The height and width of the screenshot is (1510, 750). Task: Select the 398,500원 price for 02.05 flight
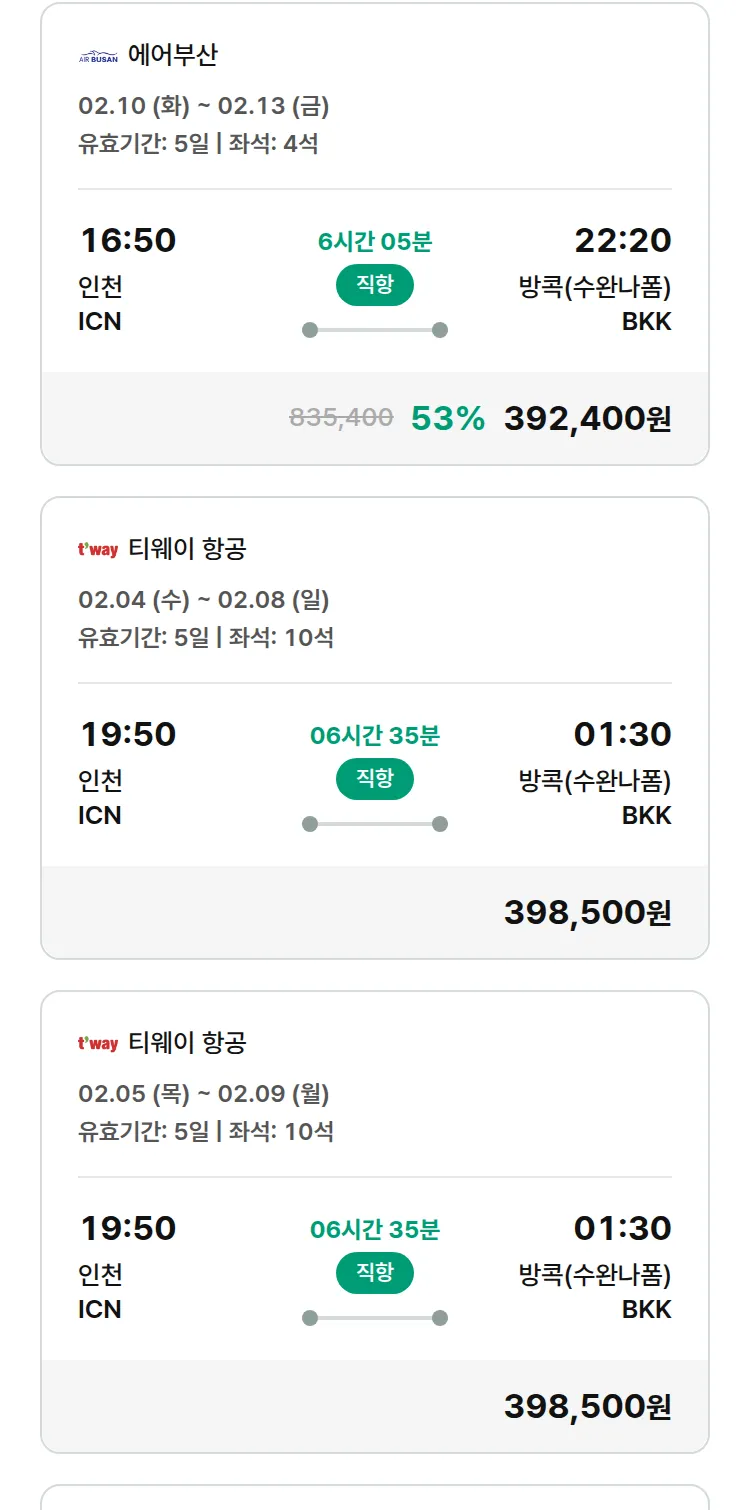coord(587,1406)
